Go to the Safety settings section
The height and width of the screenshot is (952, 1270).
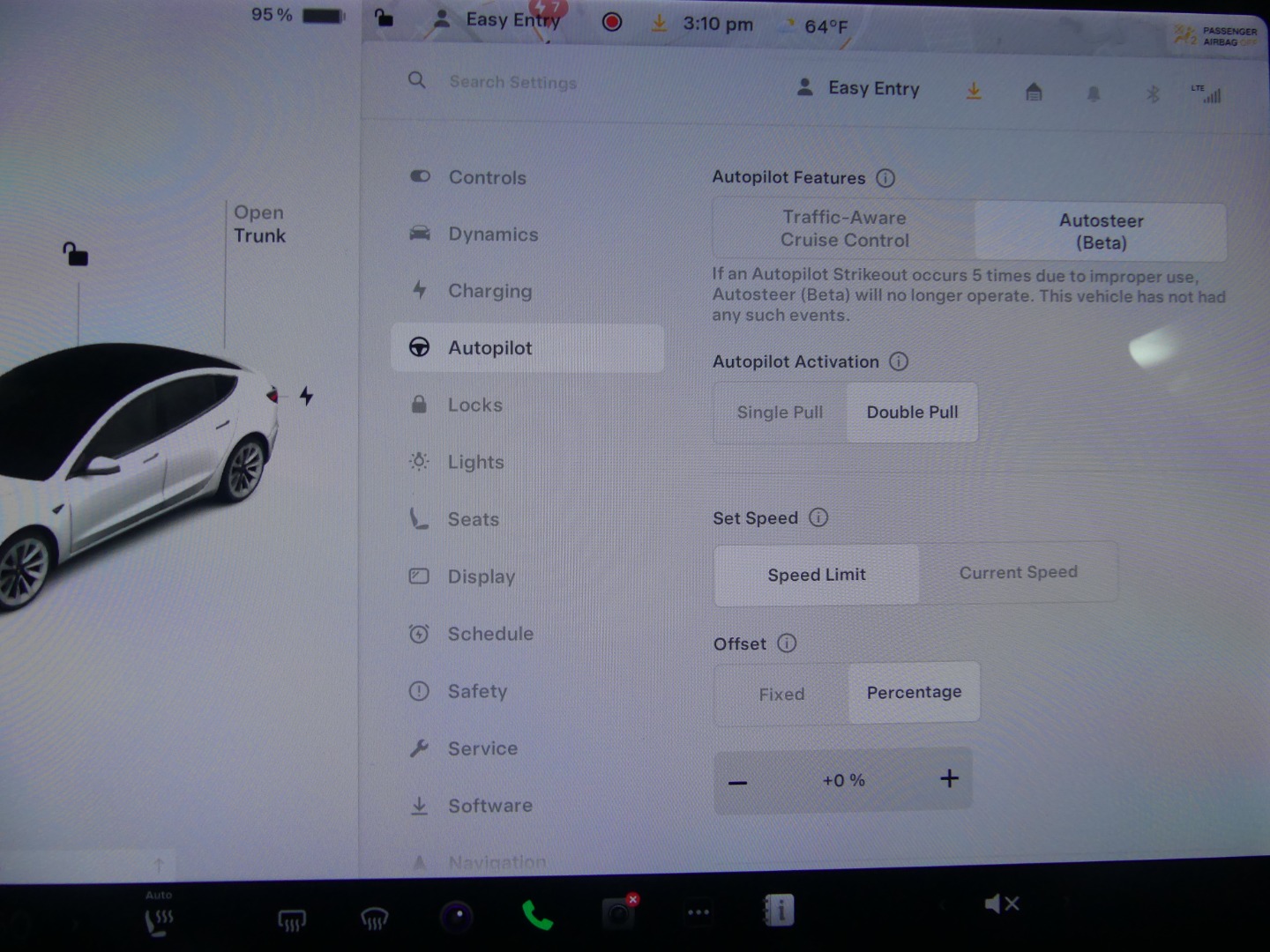click(x=477, y=691)
